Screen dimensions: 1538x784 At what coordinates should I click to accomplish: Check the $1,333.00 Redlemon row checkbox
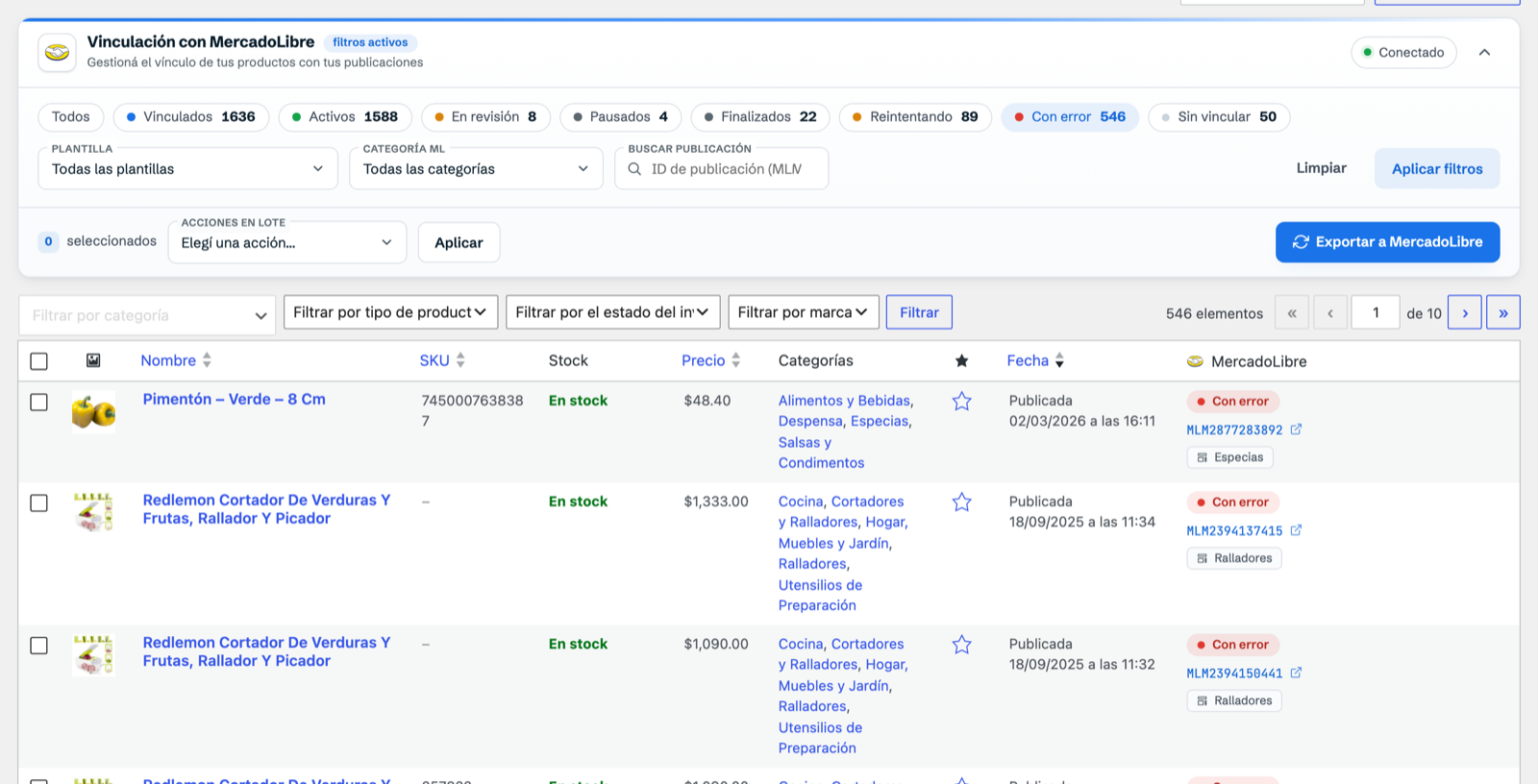click(38, 503)
